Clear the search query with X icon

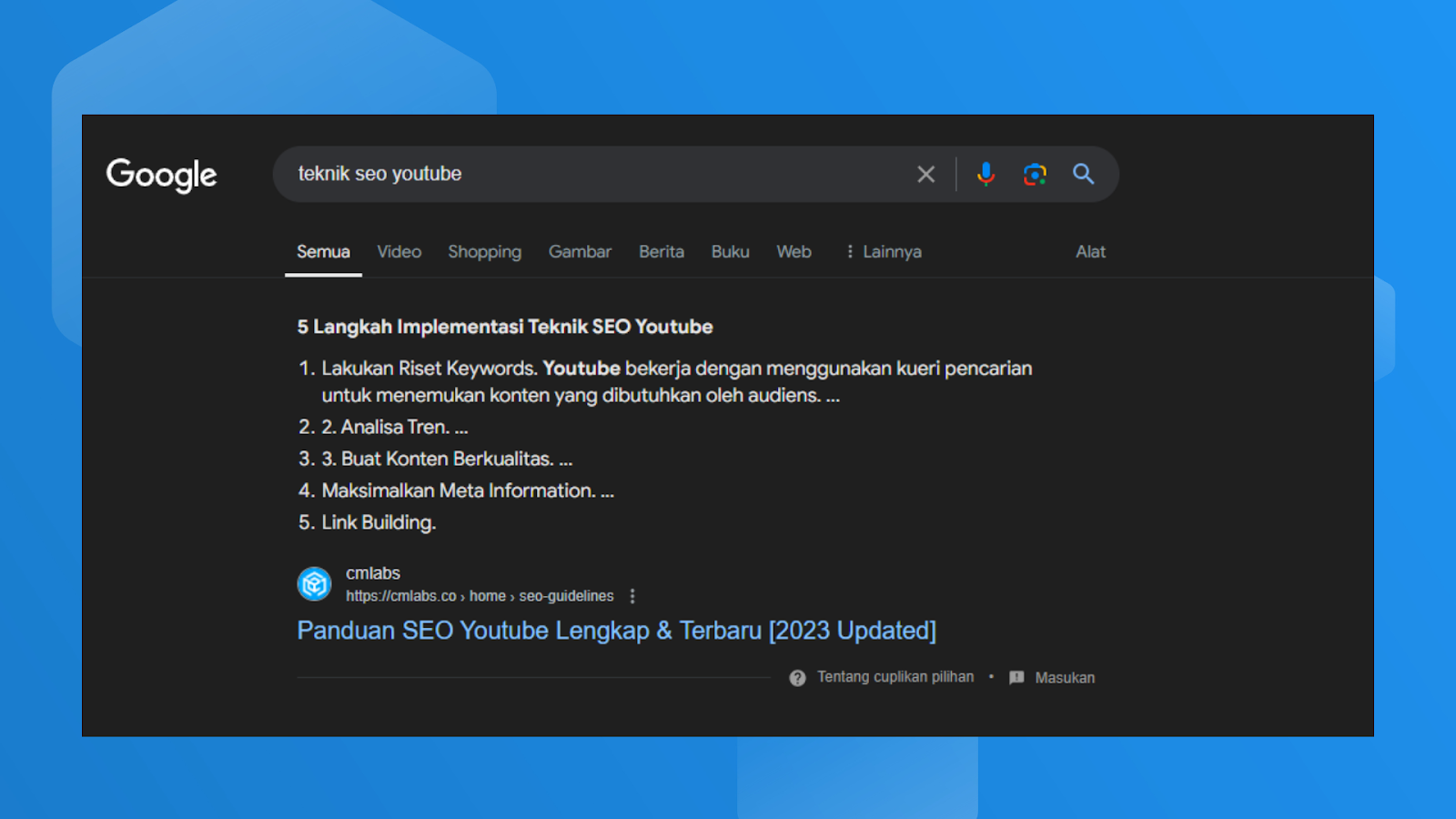click(x=925, y=174)
